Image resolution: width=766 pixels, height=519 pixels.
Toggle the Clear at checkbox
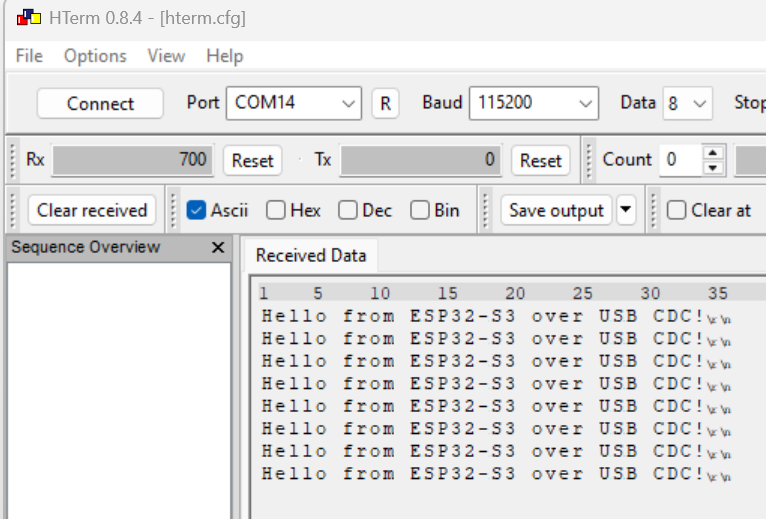click(x=677, y=210)
